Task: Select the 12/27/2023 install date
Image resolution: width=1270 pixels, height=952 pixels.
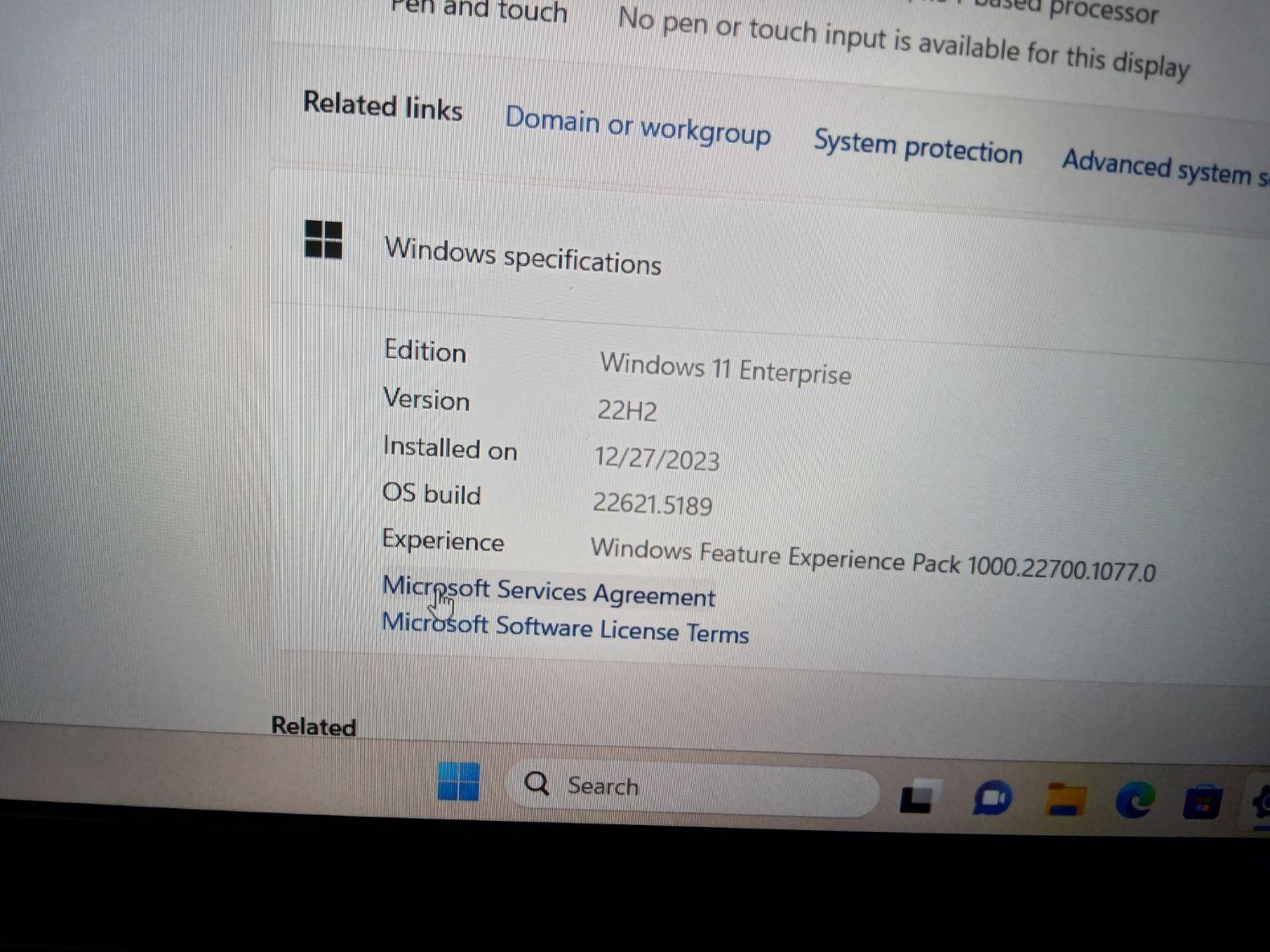Action: (657, 458)
